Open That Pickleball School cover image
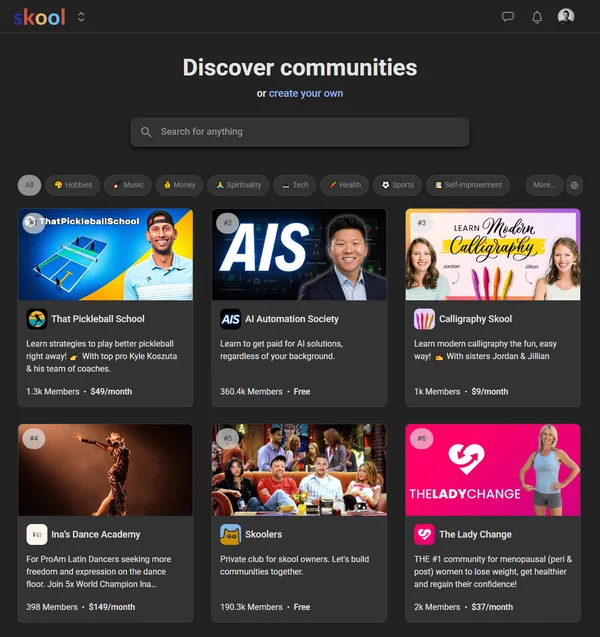 click(106, 254)
